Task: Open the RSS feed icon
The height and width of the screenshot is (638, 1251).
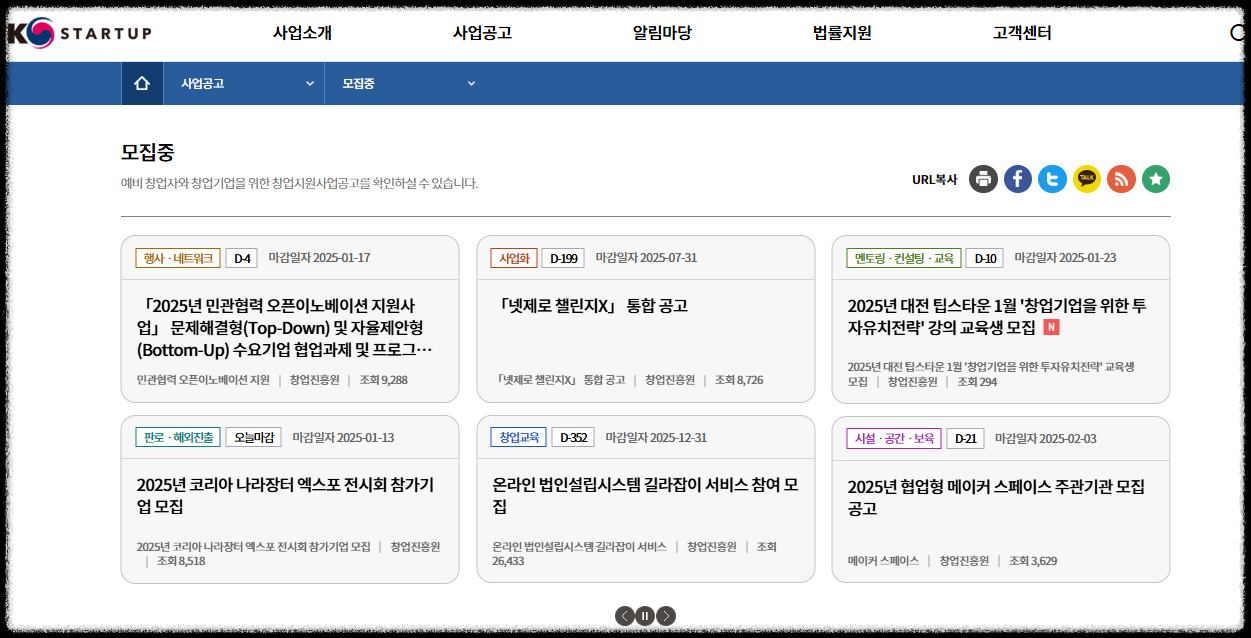Action: (x=1121, y=178)
